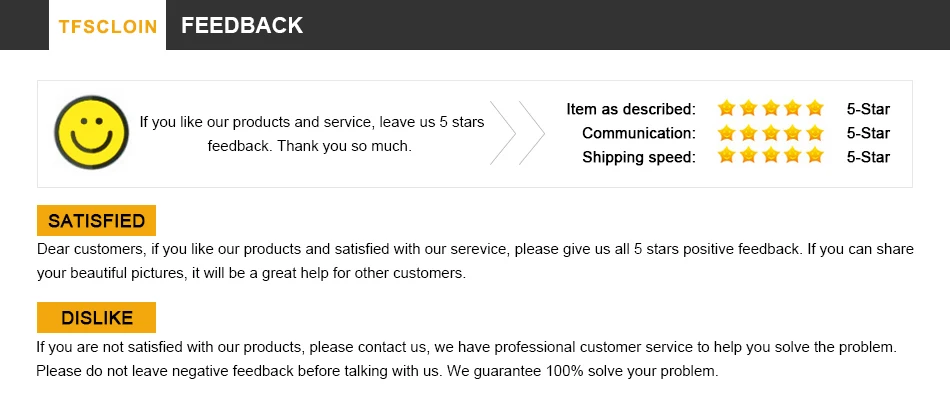950x402 pixels.
Task: Click the TFSCLOIN brand logo
Action: 108,26
